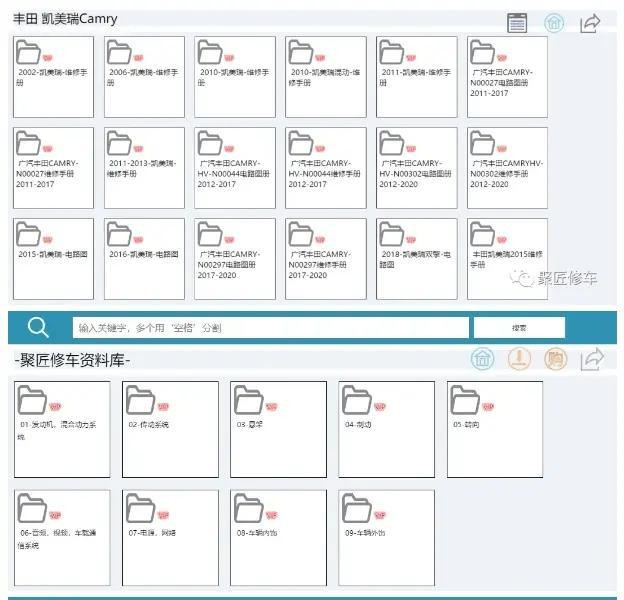
Task: Open the 06-音频、视频、车载通信系统 folder
Action: [62, 538]
